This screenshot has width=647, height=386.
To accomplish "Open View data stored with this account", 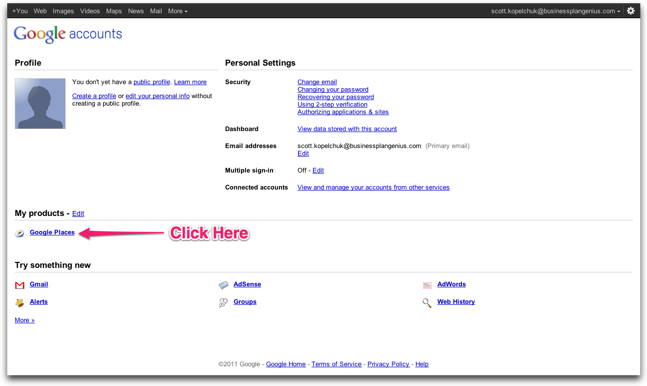I will pyautogui.click(x=347, y=129).
